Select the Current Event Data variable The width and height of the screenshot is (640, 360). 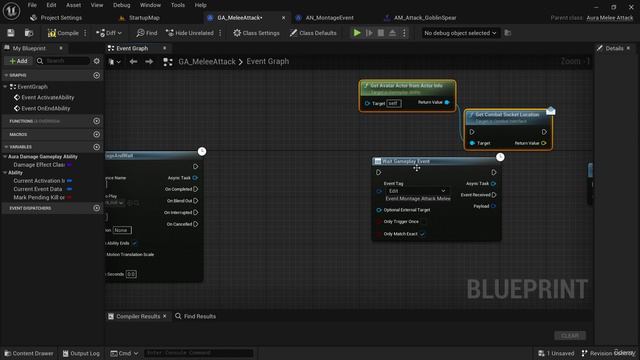coord(38,189)
